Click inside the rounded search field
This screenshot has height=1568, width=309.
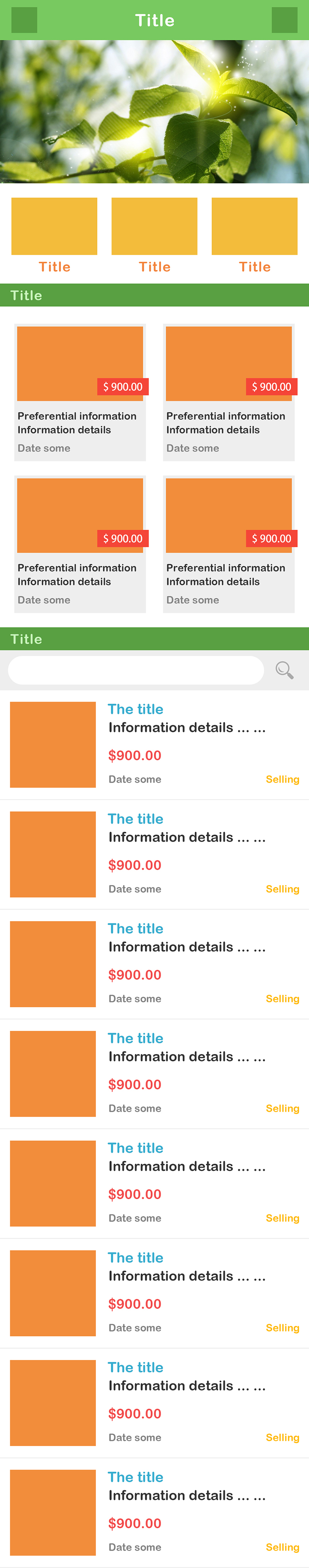pyautogui.click(x=136, y=670)
